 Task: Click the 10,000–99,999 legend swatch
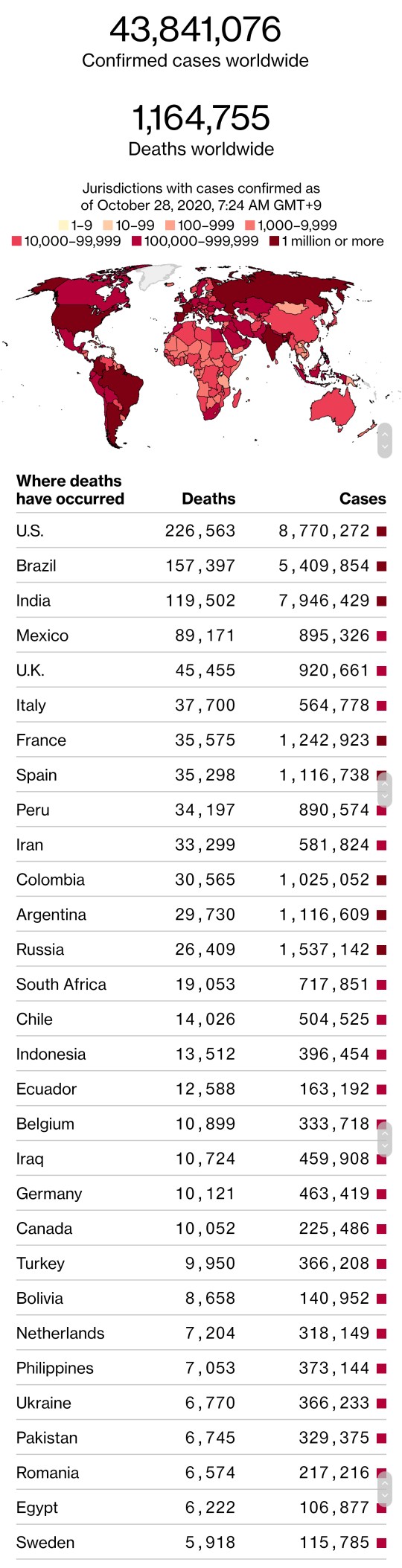point(17,241)
